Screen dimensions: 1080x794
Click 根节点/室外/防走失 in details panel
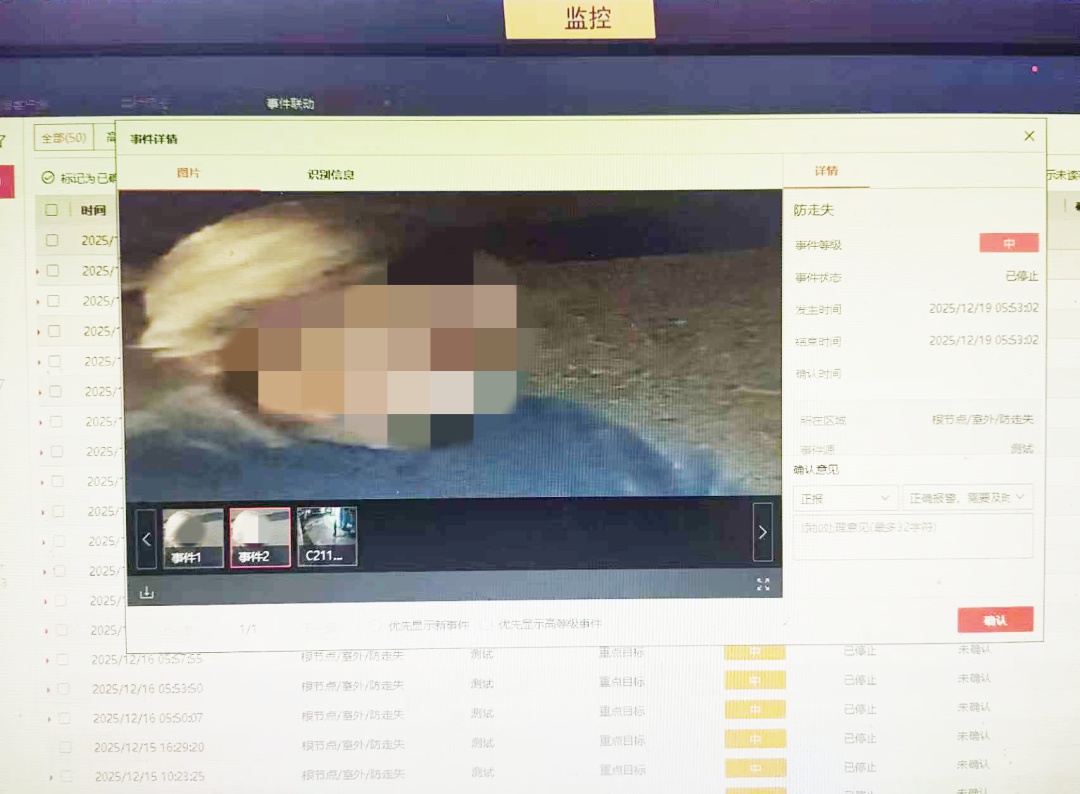click(983, 419)
